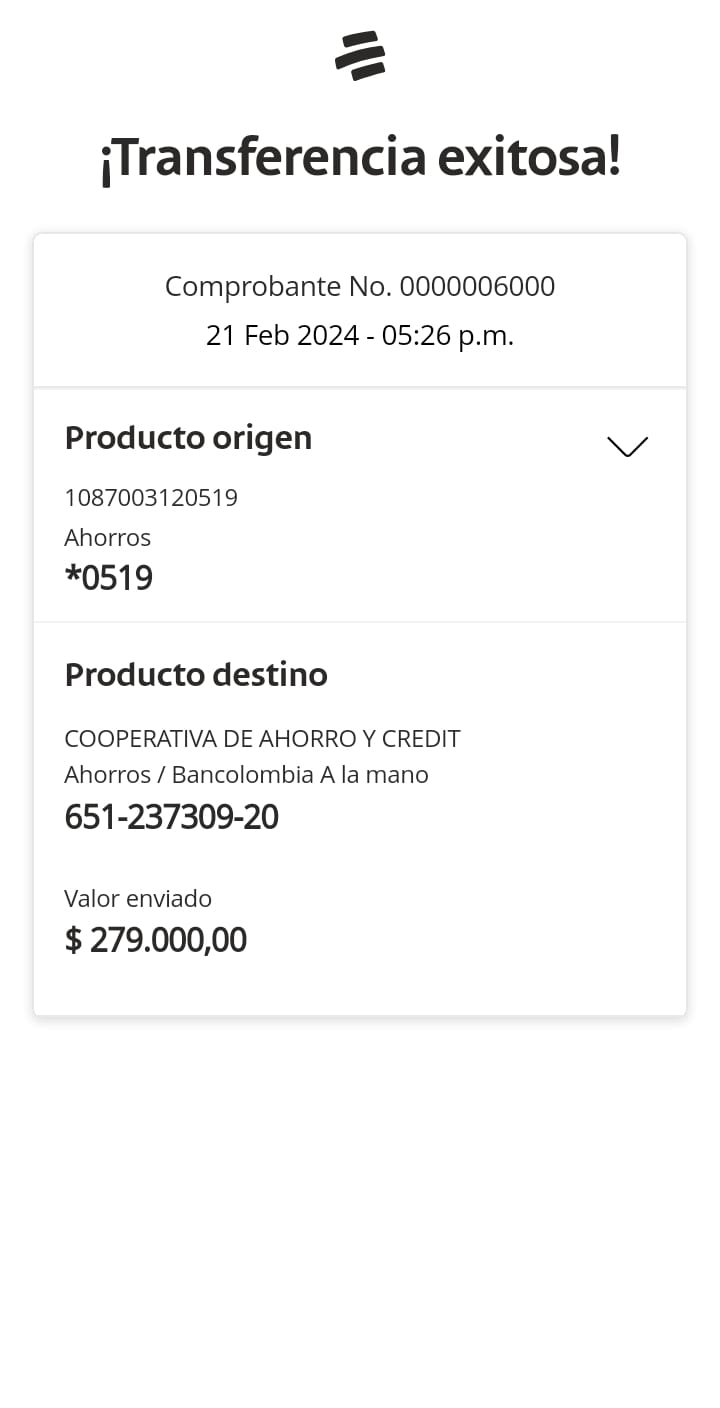Click the "exitosa!" word in the heading
The image size is (720, 1408).
point(528,158)
